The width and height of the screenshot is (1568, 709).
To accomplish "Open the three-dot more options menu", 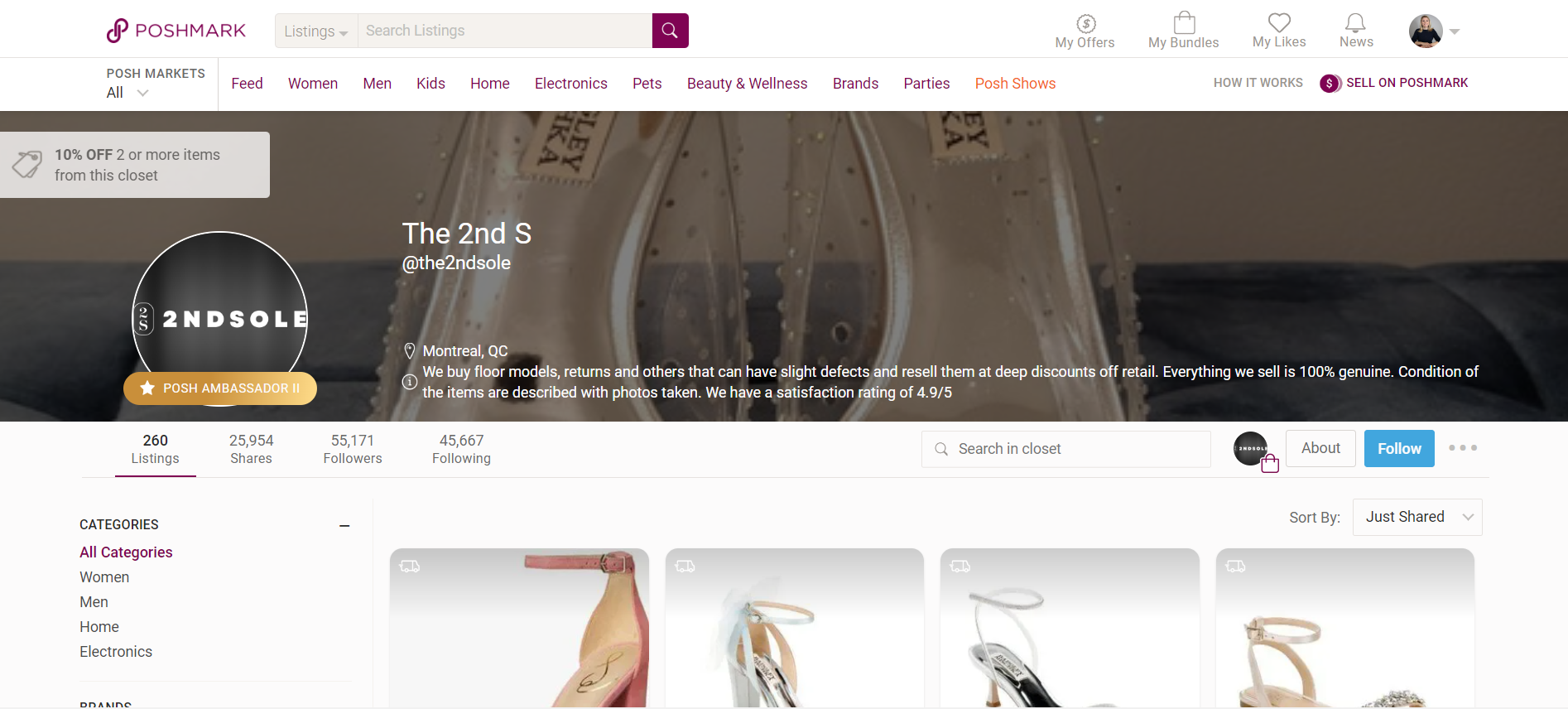I will tap(1462, 448).
